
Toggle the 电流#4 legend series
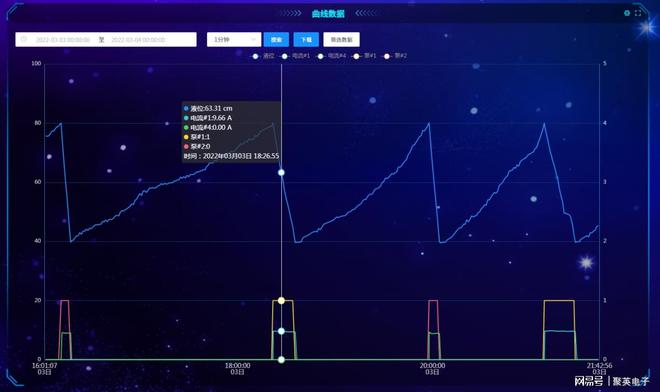(x=332, y=56)
